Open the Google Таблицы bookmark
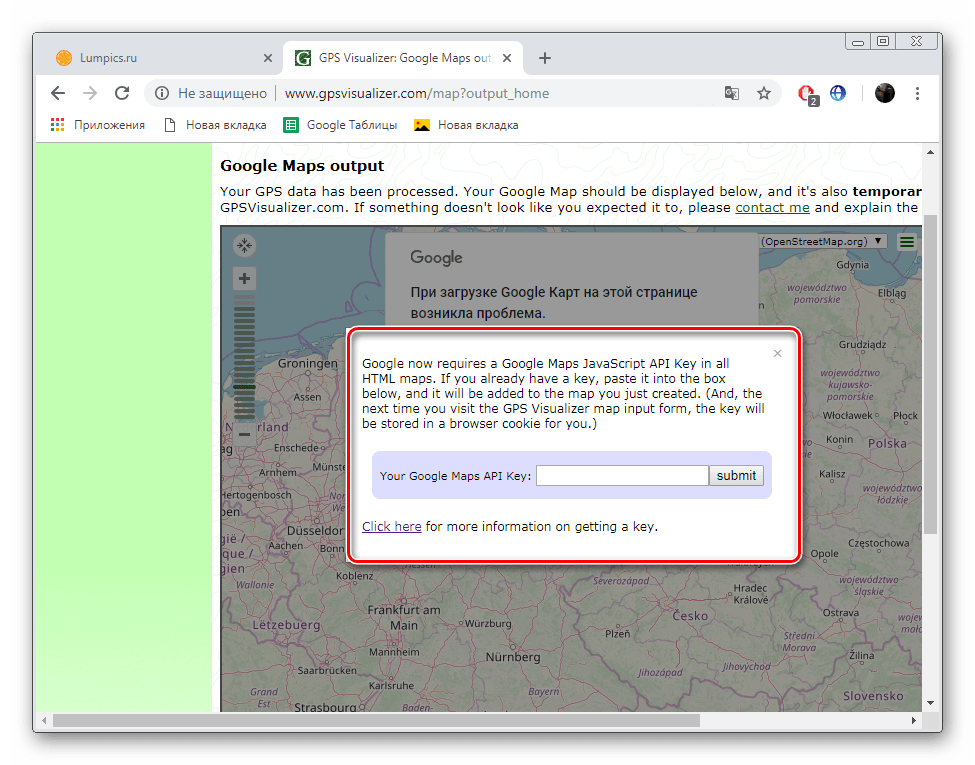Image resolution: width=975 pixels, height=765 pixels. point(341,125)
